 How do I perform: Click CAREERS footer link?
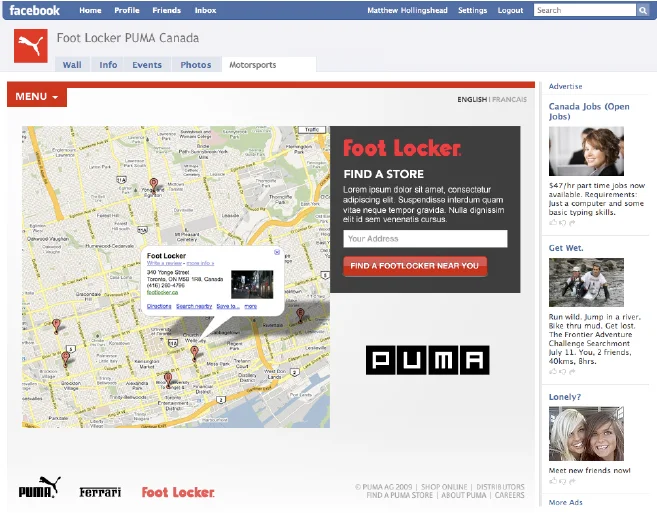click(x=510, y=495)
